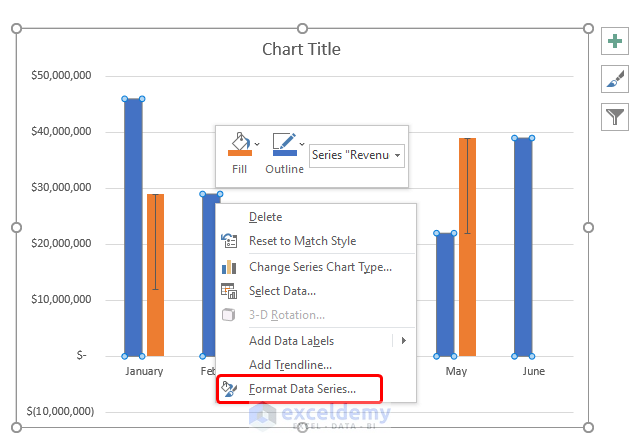
Task: Open the Chart Filters funnel button
Action: (x=614, y=117)
